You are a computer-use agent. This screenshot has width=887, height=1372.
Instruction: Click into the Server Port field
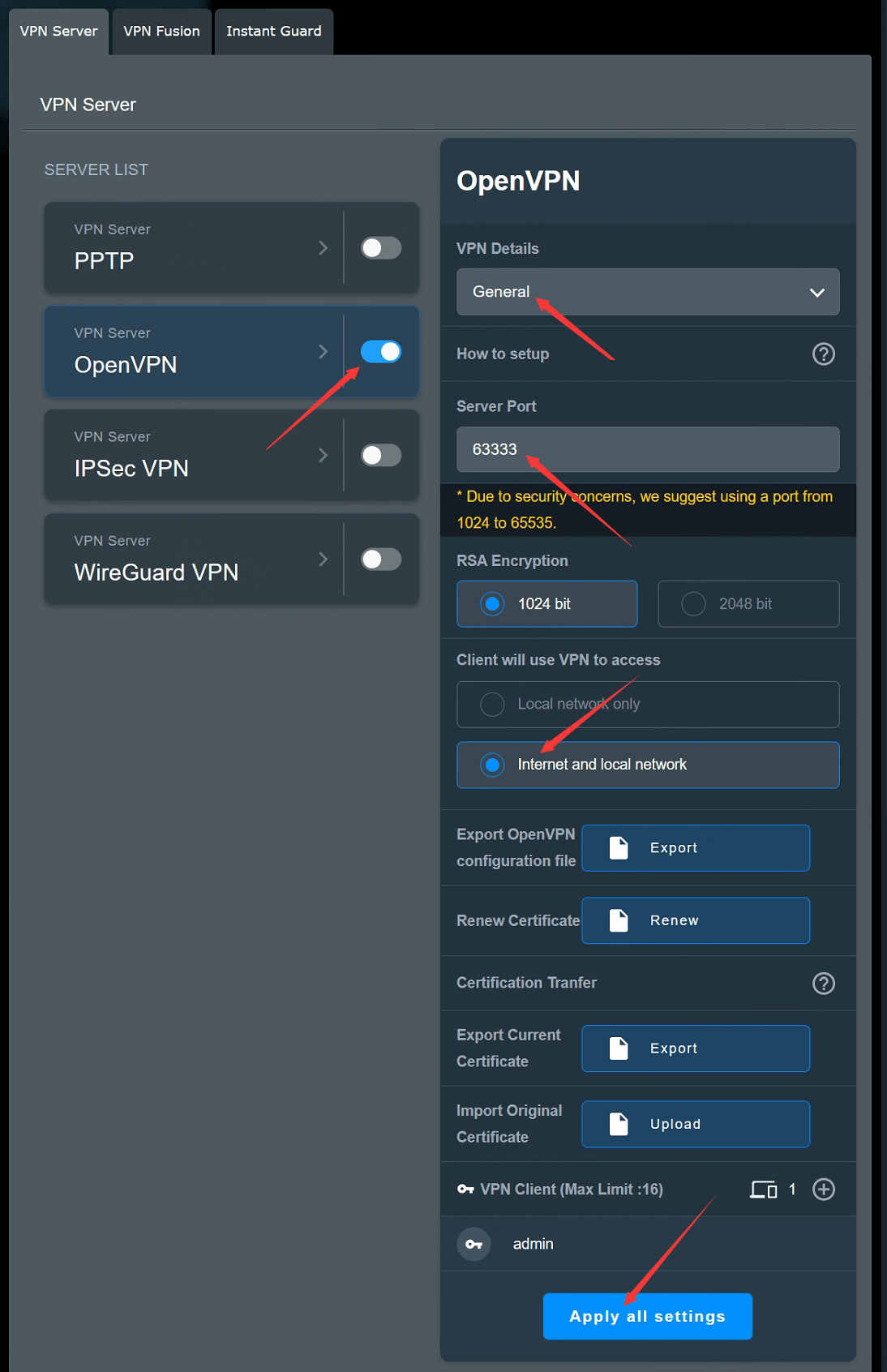click(x=648, y=449)
